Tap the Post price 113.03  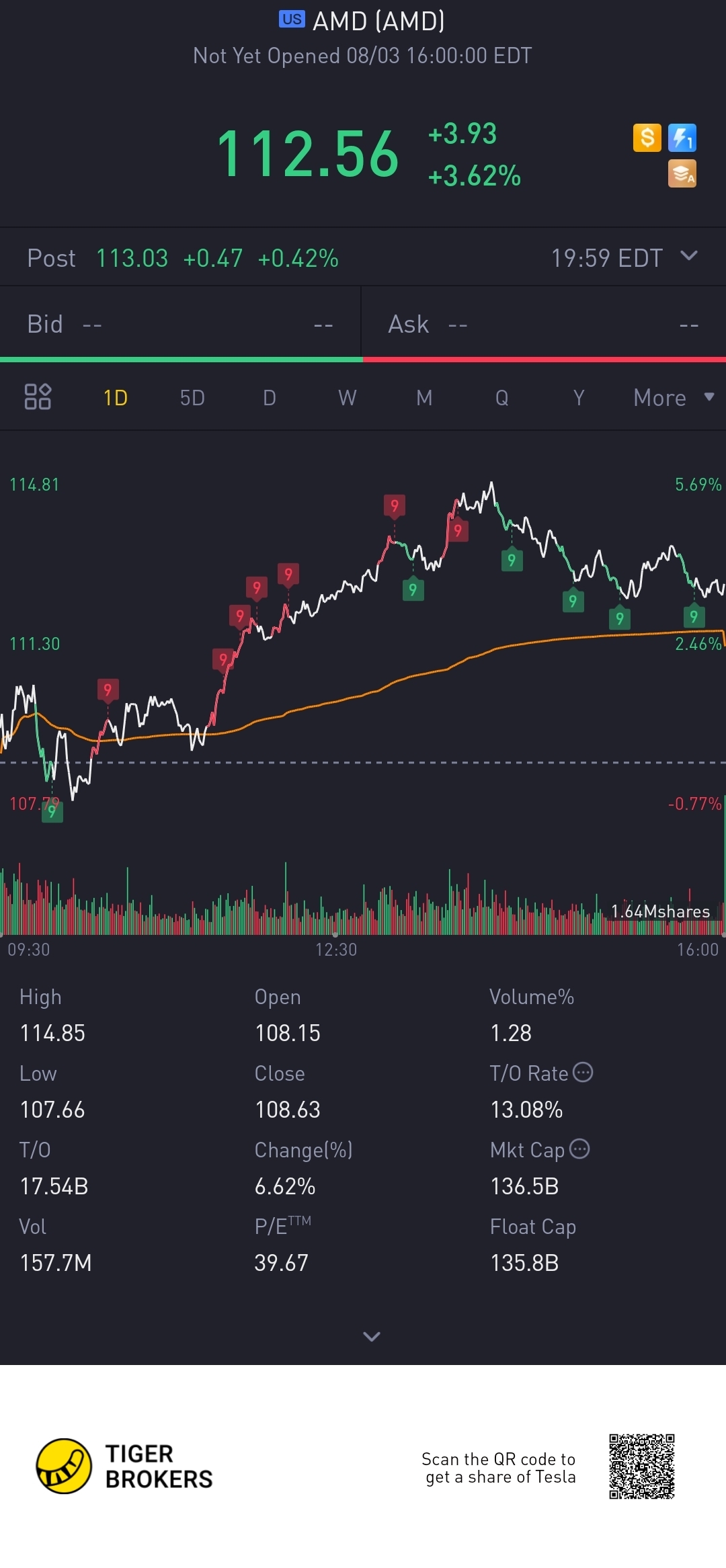pyautogui.click(x=132, y=258)
